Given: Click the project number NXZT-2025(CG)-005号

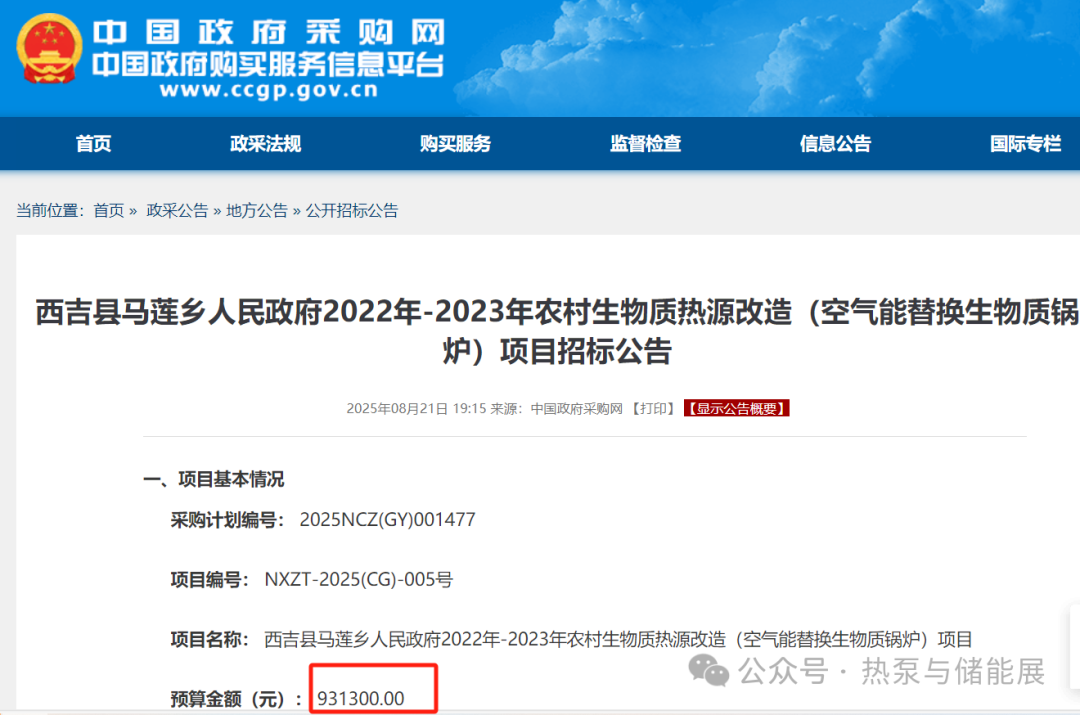Looking at the screenshot, I should 359,580.
